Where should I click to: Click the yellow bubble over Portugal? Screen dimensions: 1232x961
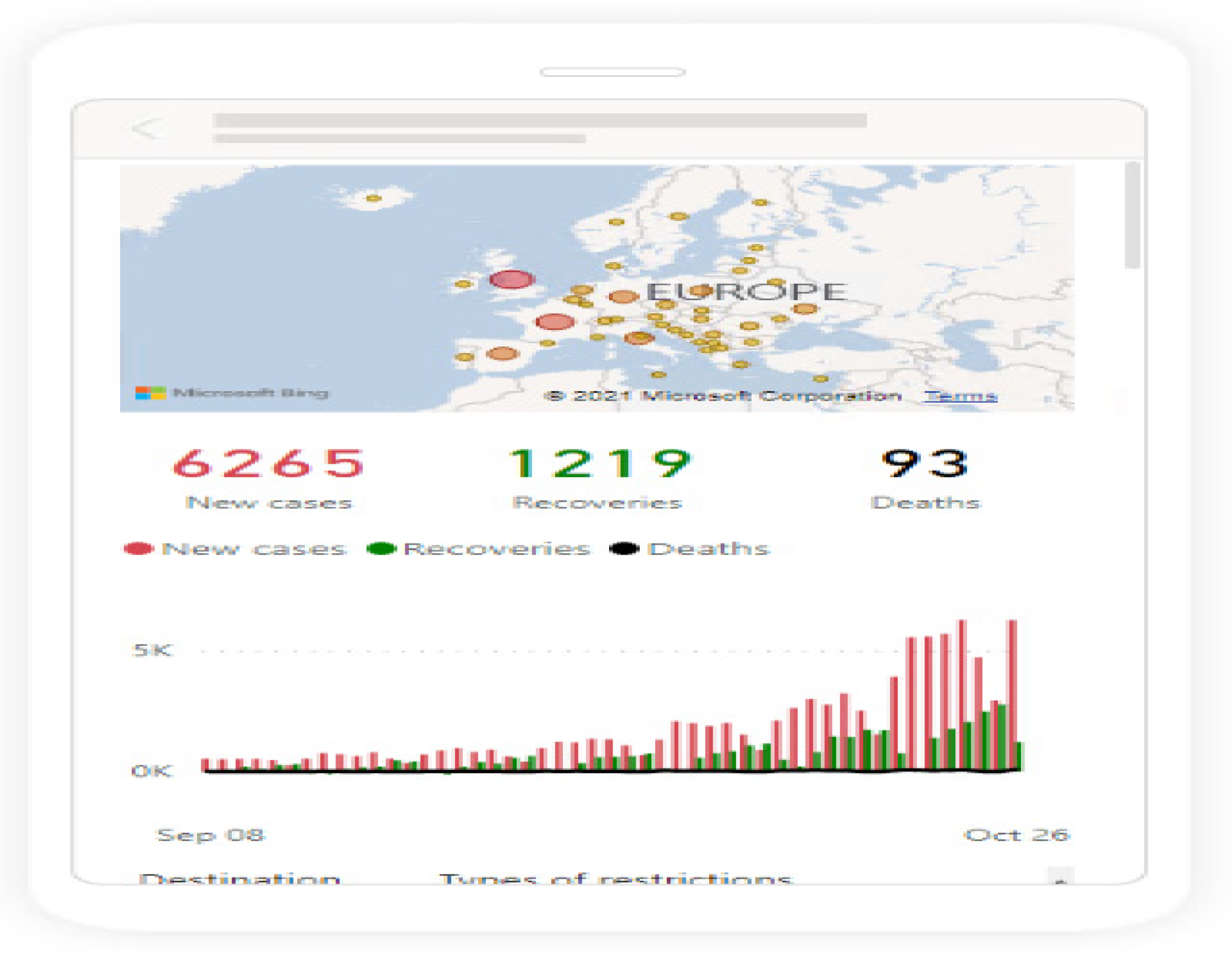(x=465, y=357)
